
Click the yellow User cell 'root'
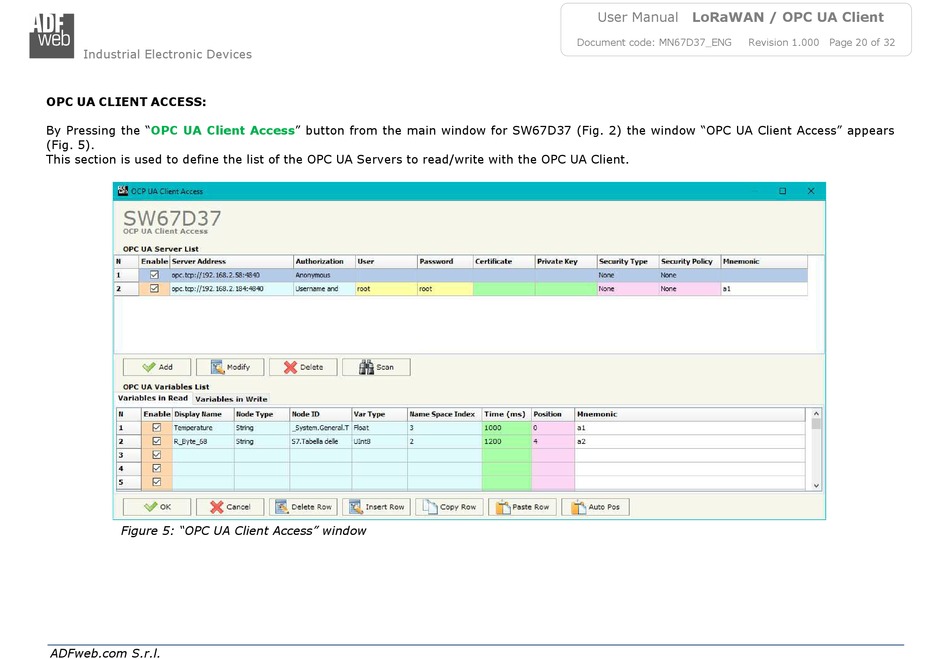click(387, 289)
